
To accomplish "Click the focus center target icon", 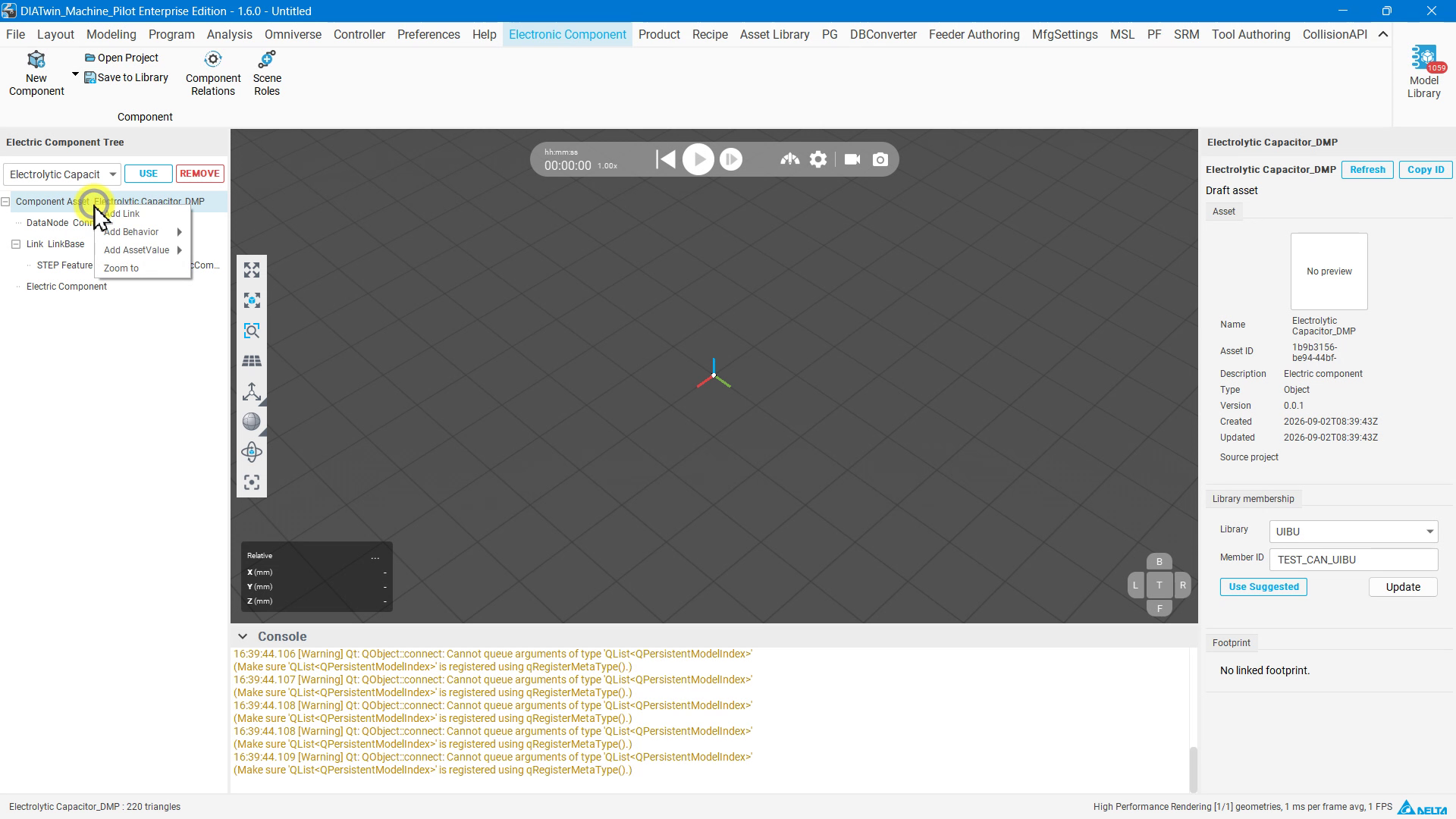I will pos(252,482).
